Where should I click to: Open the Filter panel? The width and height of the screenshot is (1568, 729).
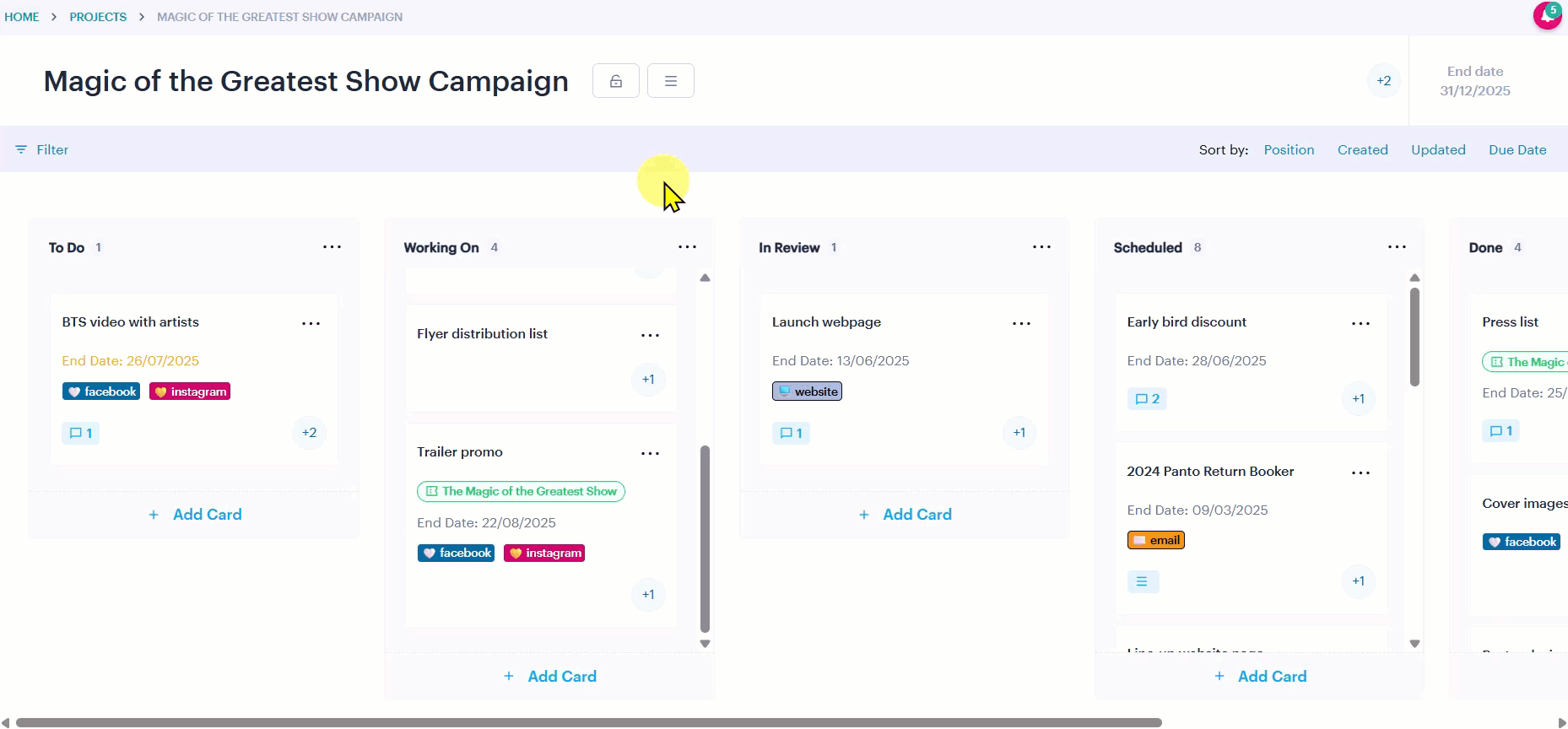coord(42,149)
